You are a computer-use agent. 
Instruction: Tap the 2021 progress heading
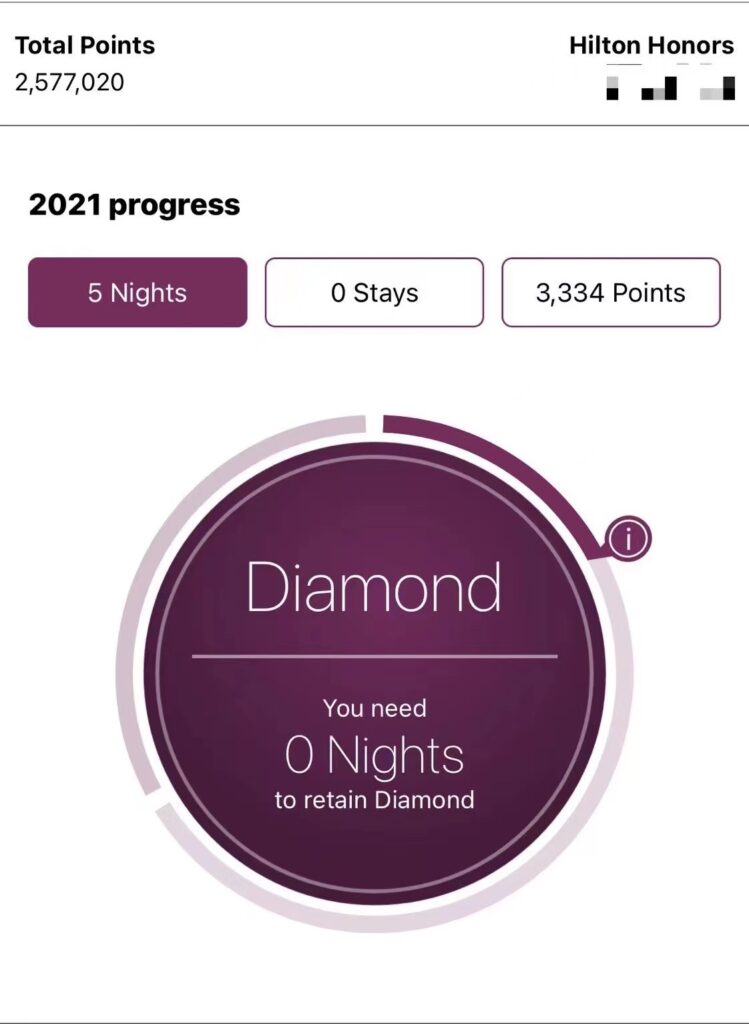pos(135,204)
